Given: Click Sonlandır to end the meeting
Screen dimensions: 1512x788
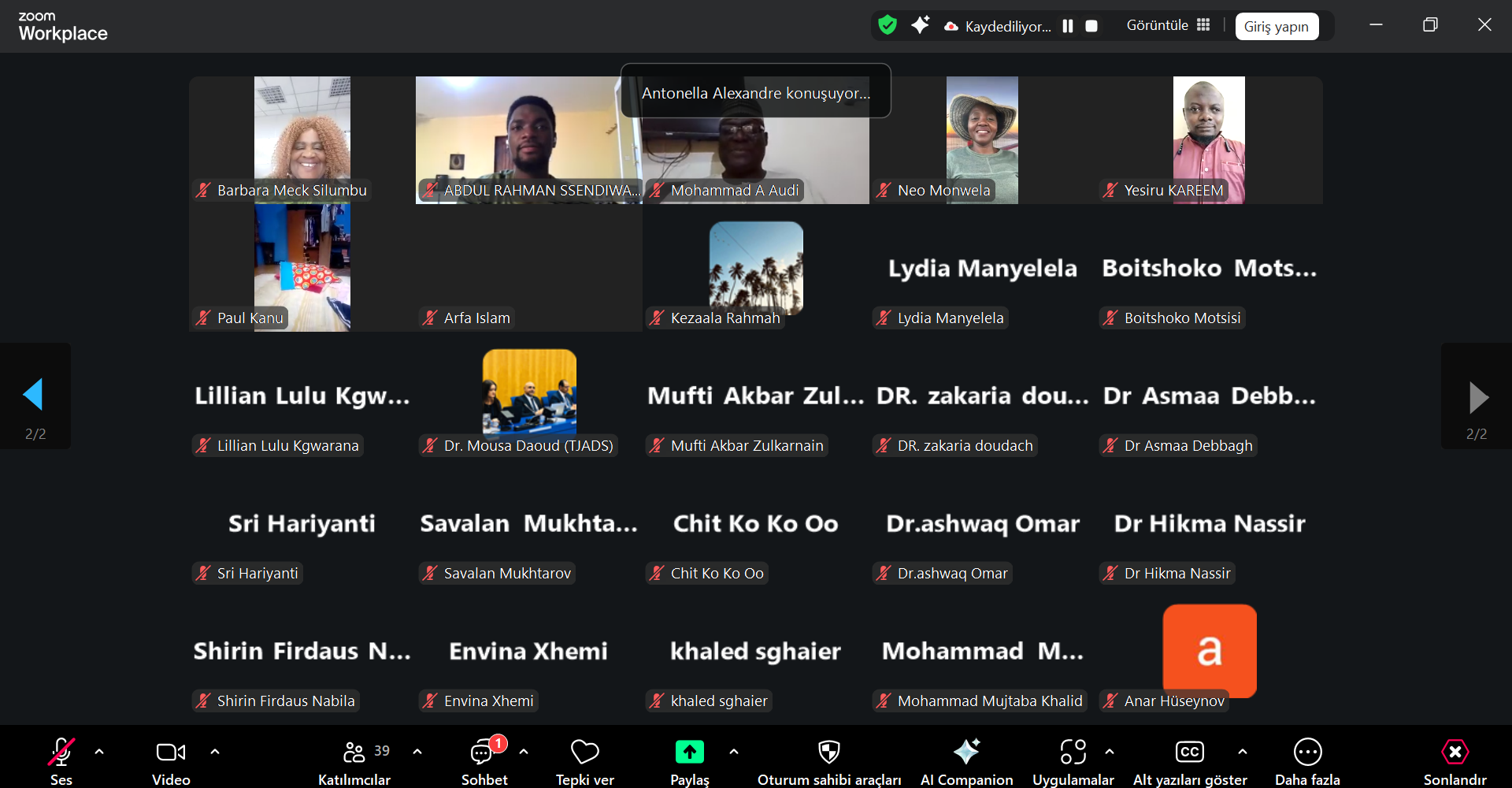Looking at the screenshot, I should [1455, 753].
